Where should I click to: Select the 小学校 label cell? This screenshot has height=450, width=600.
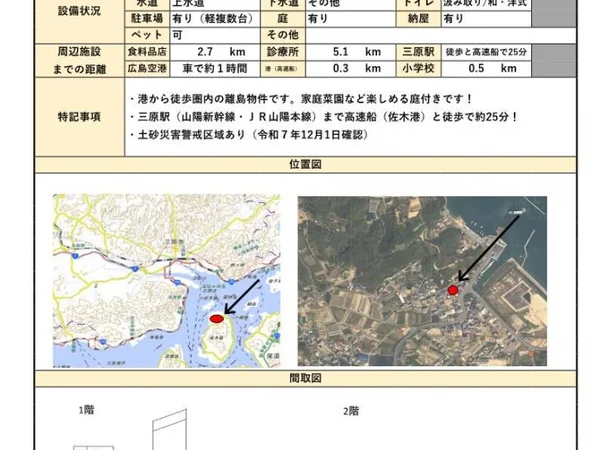[x=418, y=68]
